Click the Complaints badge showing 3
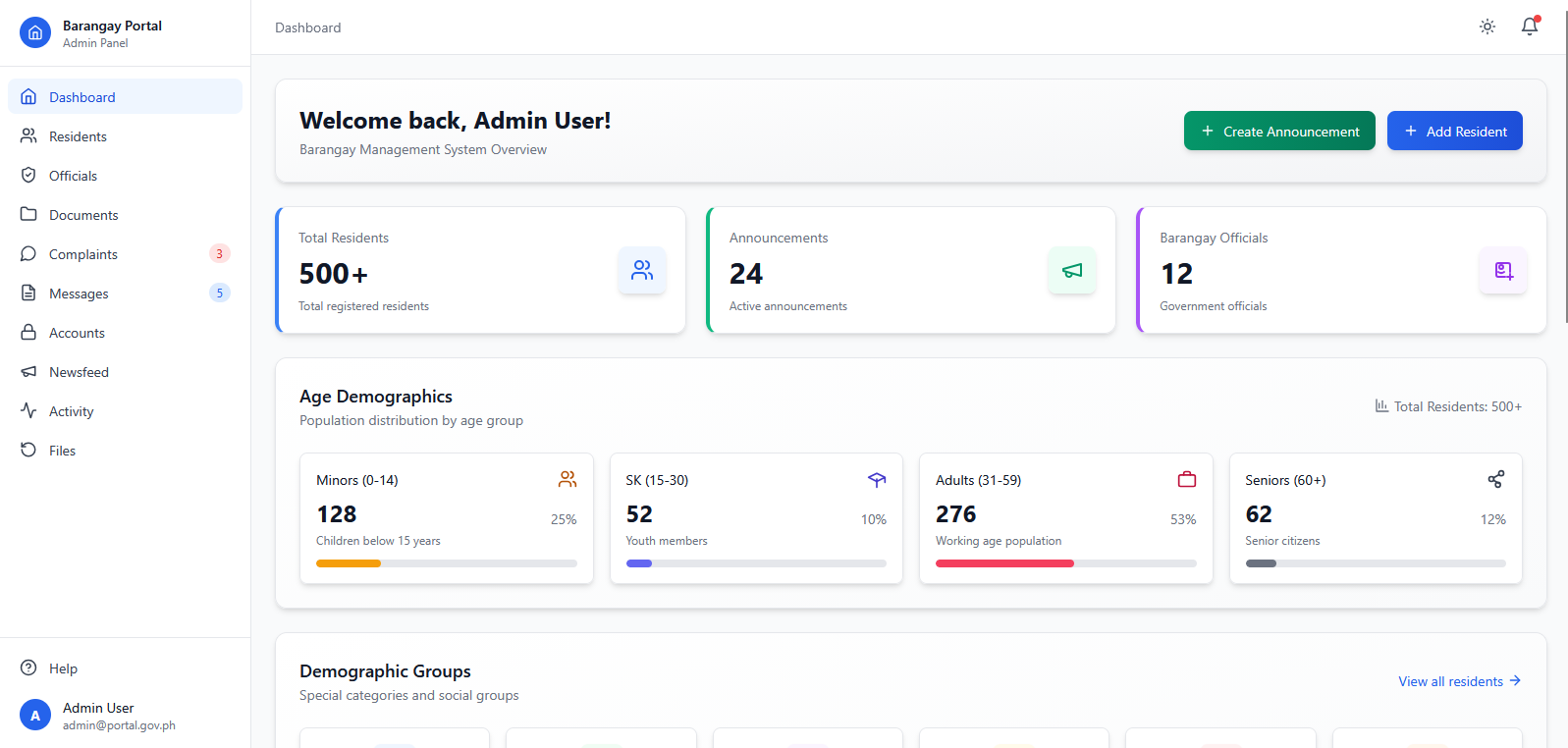This screenshot has width=1568, height=748. tap(220, 253)
